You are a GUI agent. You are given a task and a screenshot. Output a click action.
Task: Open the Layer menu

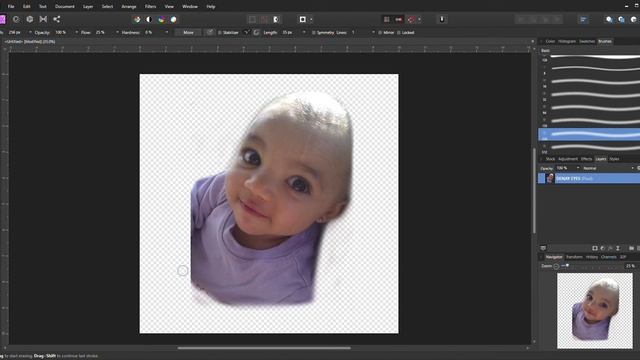pos(88,7)
